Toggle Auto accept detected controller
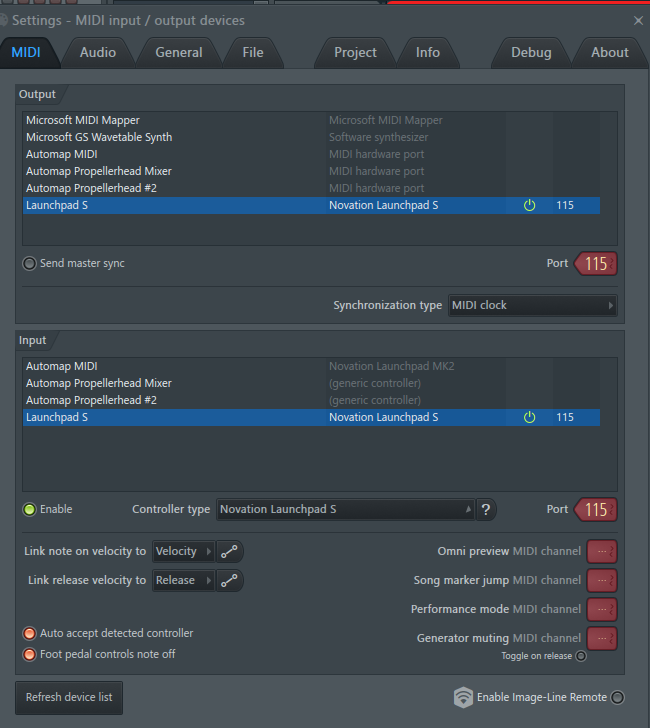 [x=29, y=633]
